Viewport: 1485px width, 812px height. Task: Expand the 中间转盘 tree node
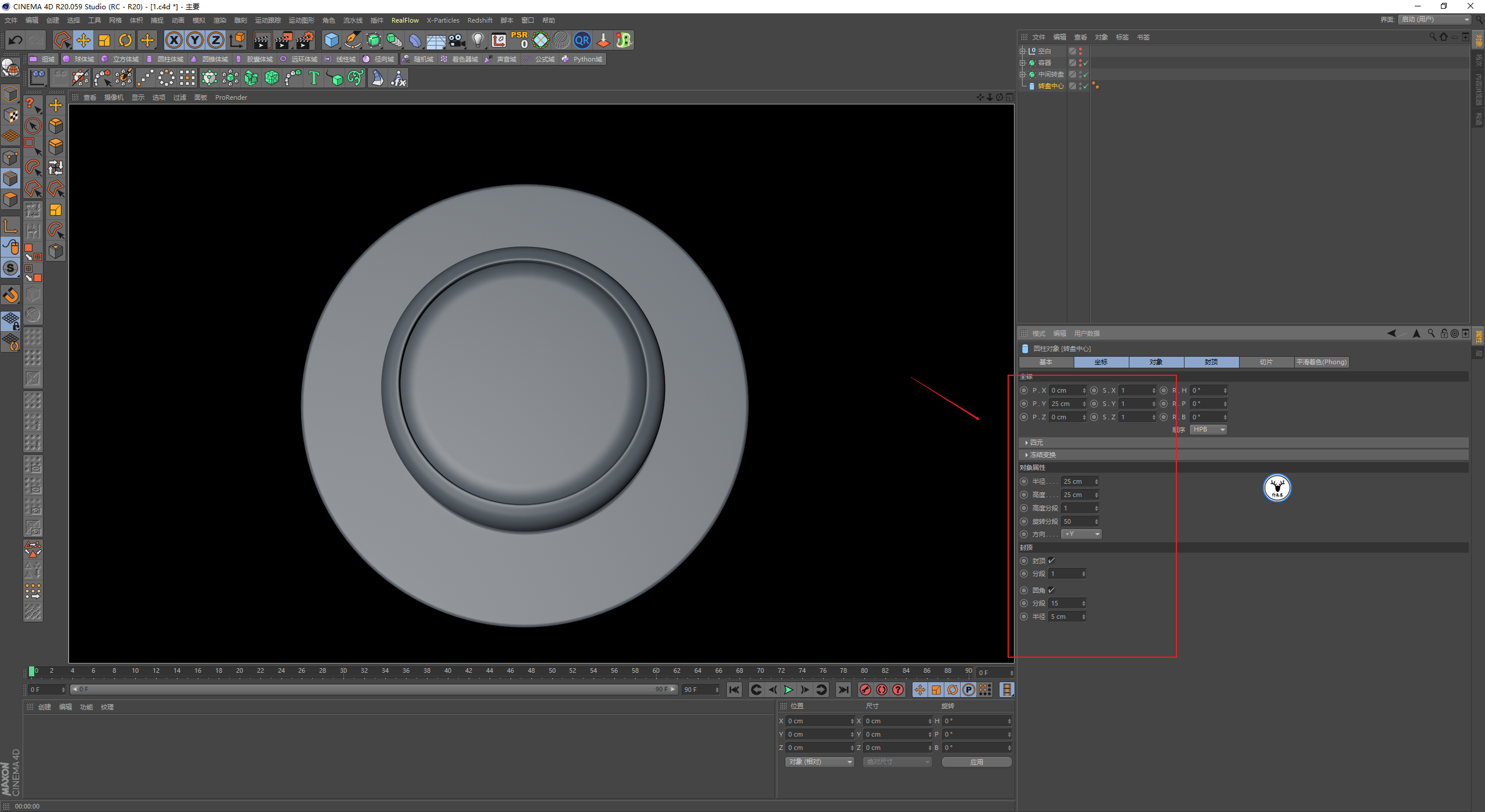click(x=1023, y=74)
